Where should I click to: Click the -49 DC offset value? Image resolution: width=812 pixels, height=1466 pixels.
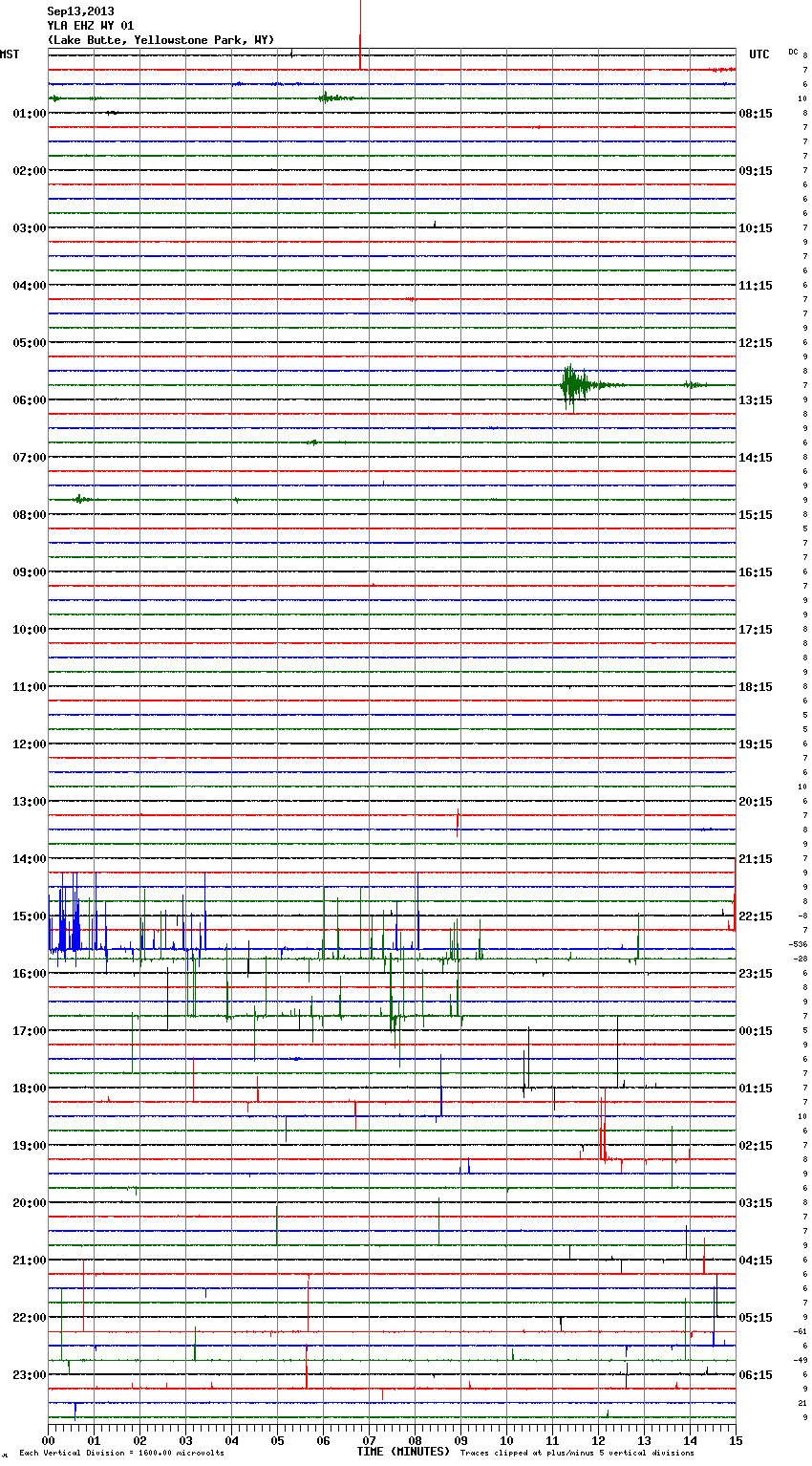coord(800,1360)
